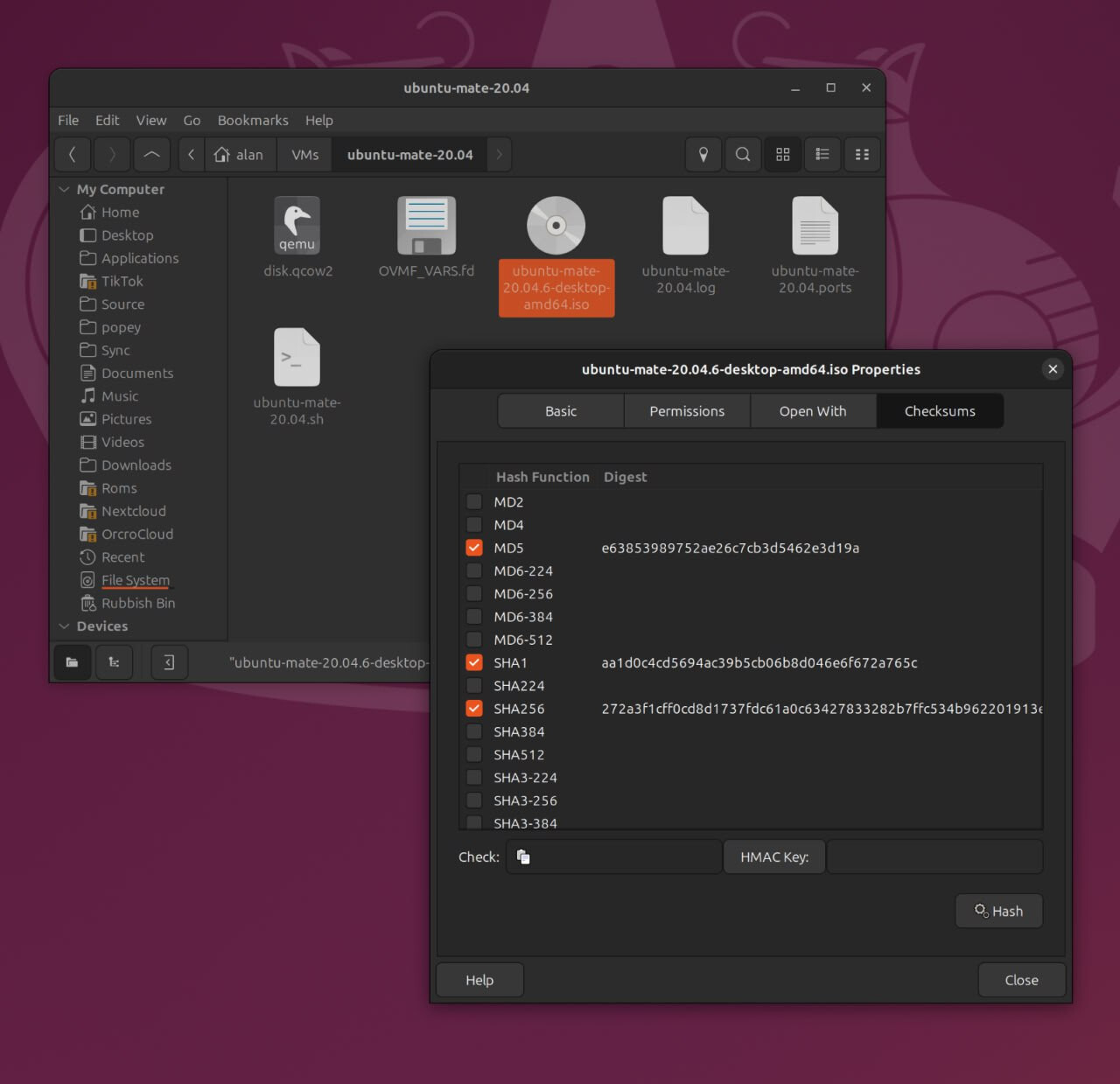Toggle location entry pin icon
Image resolution: width=1120 pixels, height=1084 pixels.
click(x=703, y=155)
